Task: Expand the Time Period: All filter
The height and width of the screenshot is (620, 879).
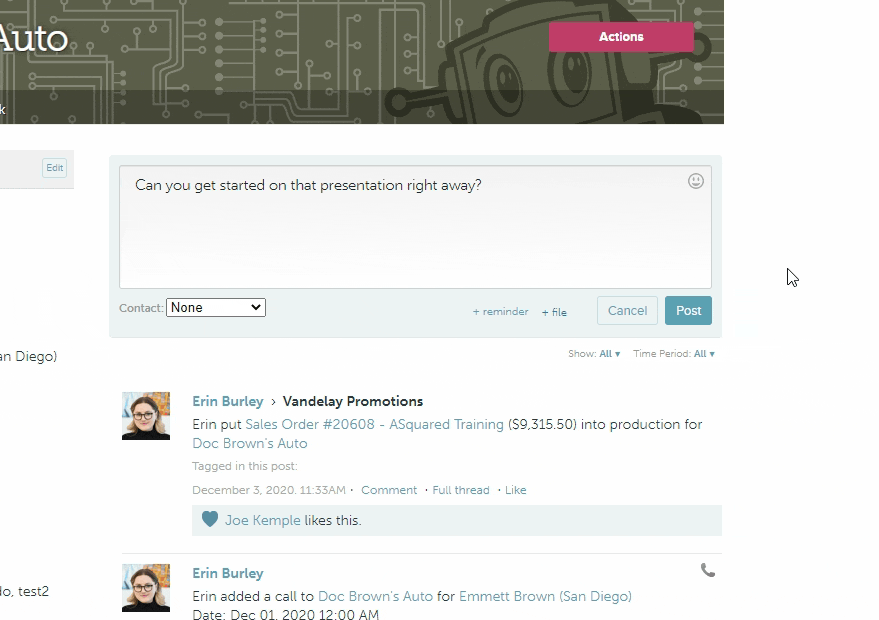Action: click(704, 354)
